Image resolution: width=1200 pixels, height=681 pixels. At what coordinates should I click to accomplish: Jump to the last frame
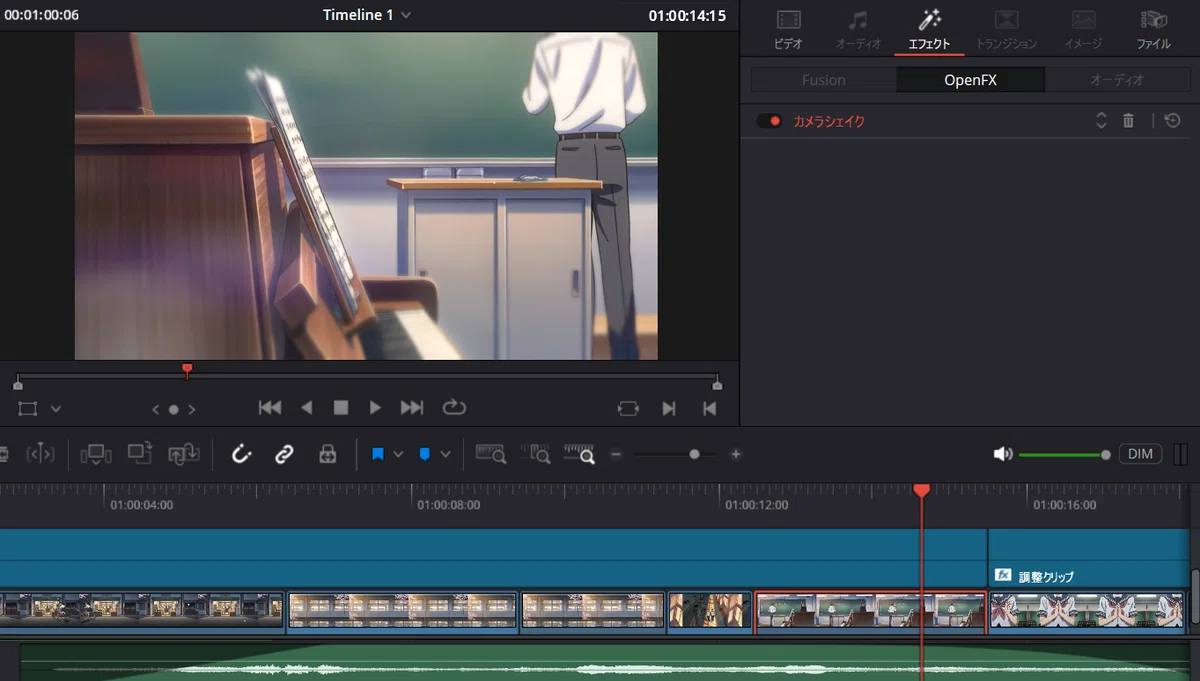(412, 408)
